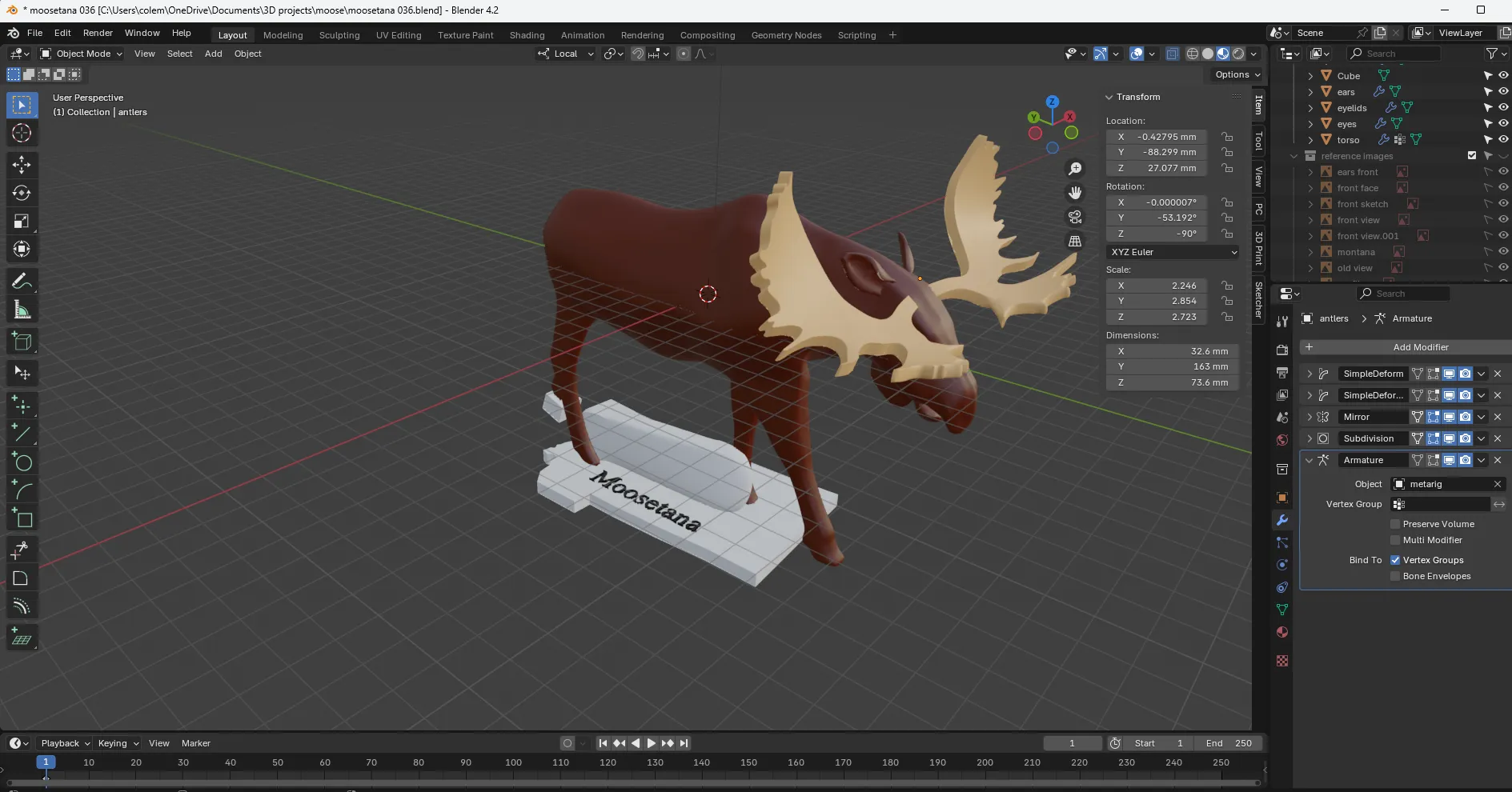Click the End frame field
The height and width of the screenshot is (792, 1512).
pos(1229,743)
